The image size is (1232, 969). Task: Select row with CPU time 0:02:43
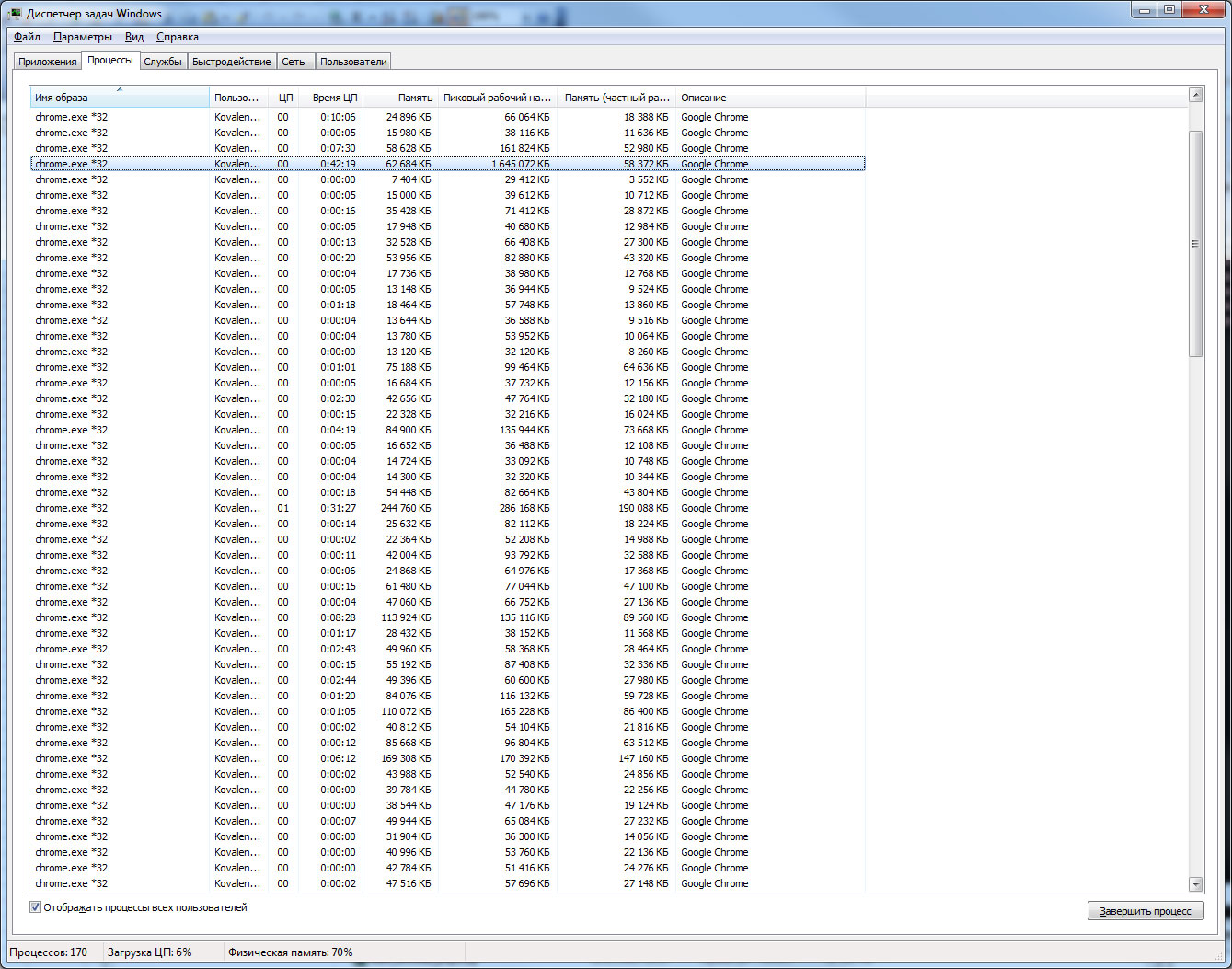tap(447, 649)
